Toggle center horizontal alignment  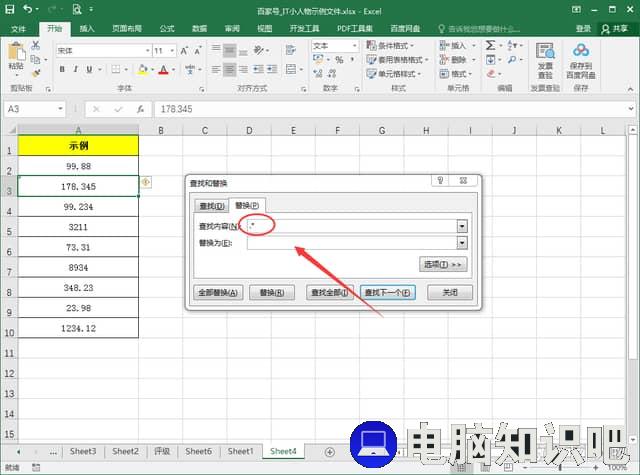point(229,69)
